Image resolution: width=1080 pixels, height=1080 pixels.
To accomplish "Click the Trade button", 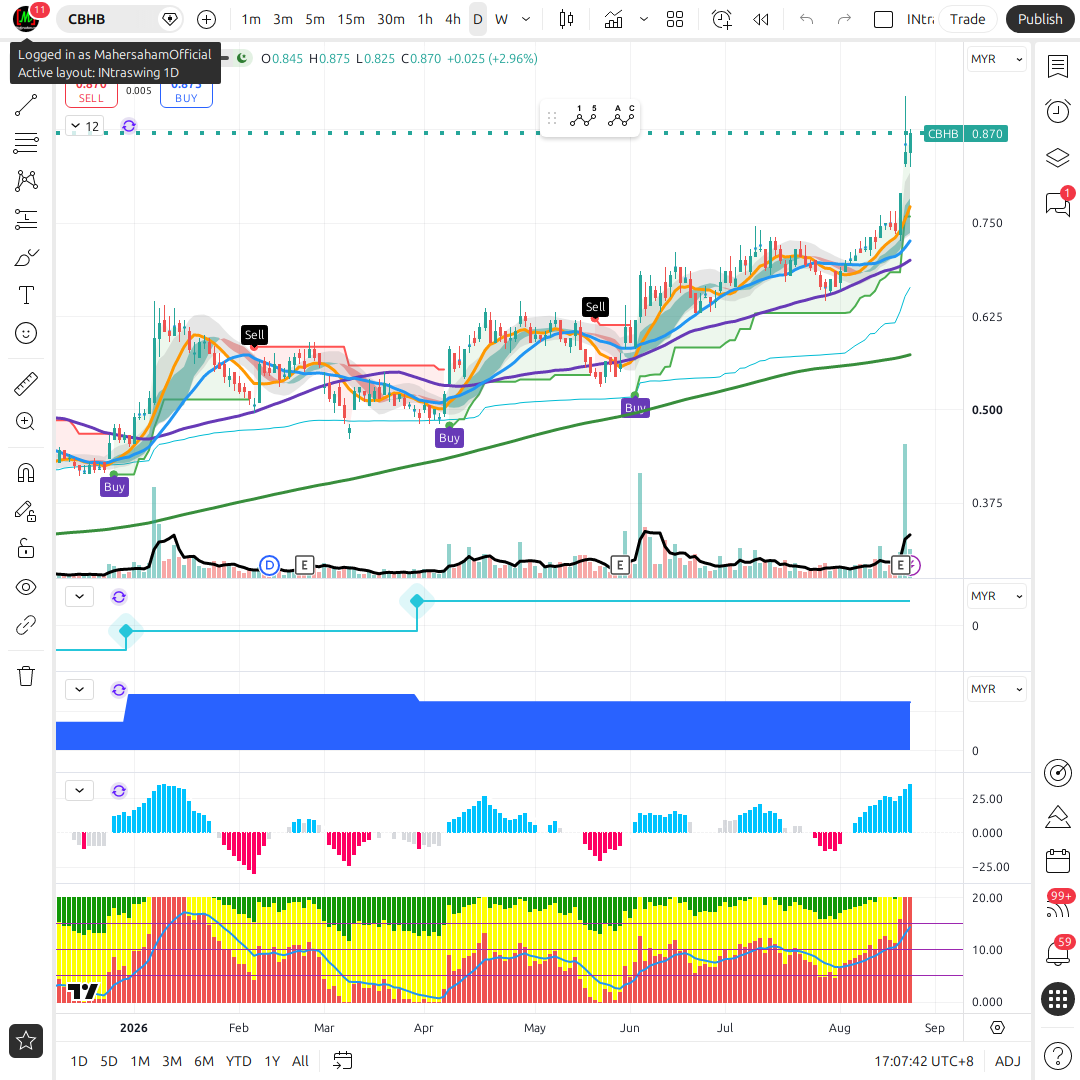I will point(967,19).
